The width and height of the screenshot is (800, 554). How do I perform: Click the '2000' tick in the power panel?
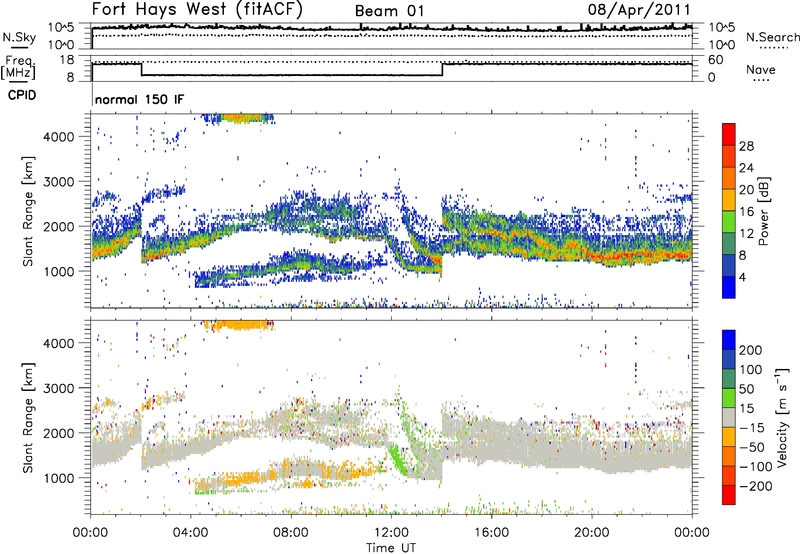coord(59,226)
